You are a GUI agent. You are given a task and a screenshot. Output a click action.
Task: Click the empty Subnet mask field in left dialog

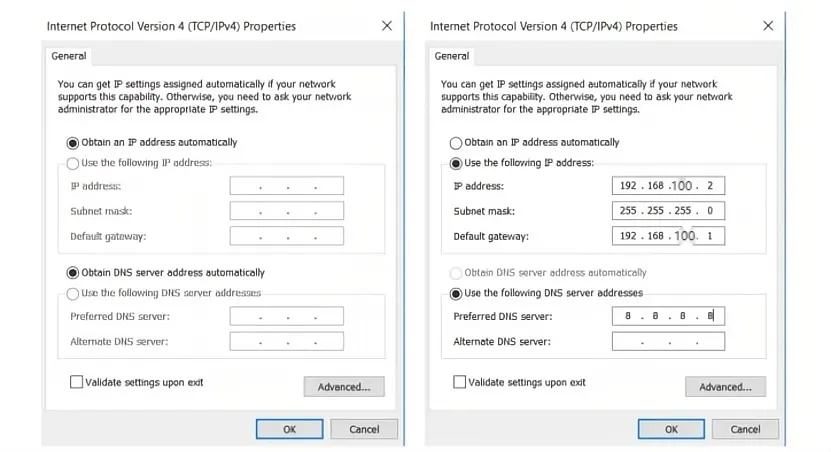[x=287, y=211]
